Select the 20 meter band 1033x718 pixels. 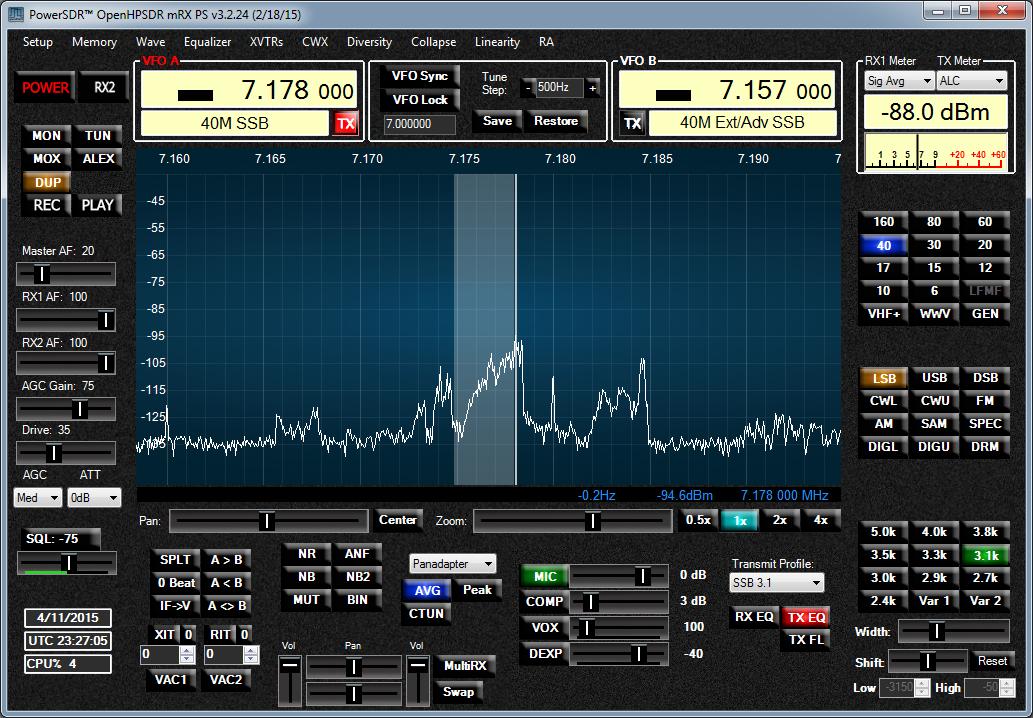click(985, 245)
